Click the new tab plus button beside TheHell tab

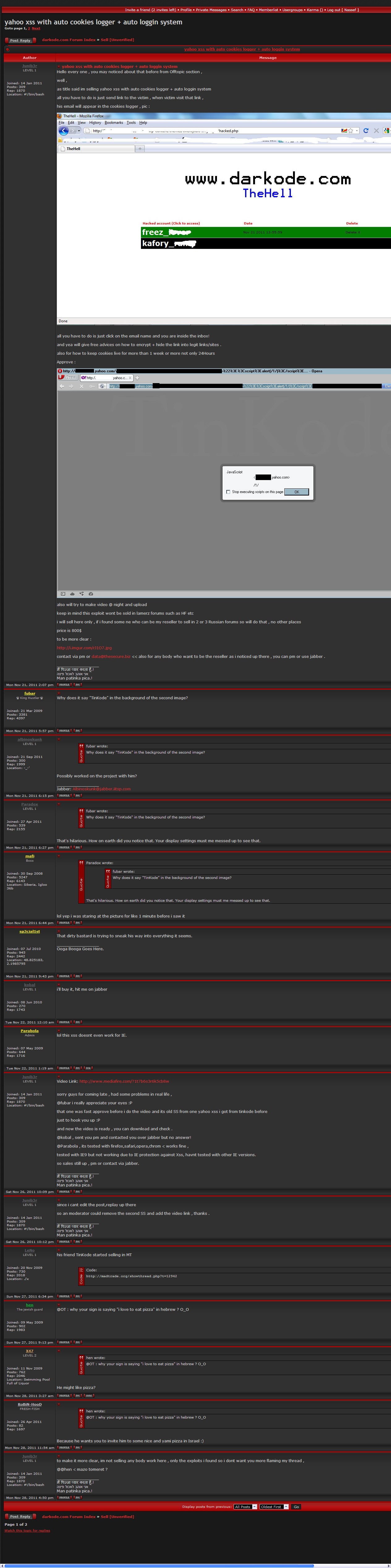coord(139,148)
